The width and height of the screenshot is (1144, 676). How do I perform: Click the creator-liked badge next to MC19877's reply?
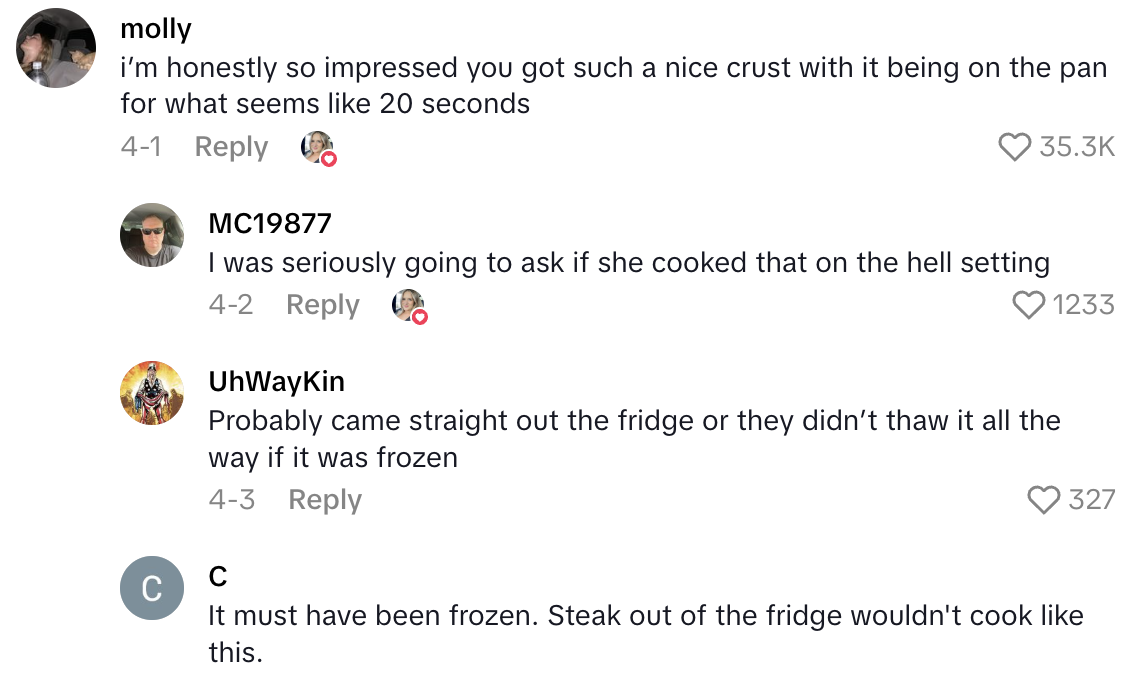point(408,305)
